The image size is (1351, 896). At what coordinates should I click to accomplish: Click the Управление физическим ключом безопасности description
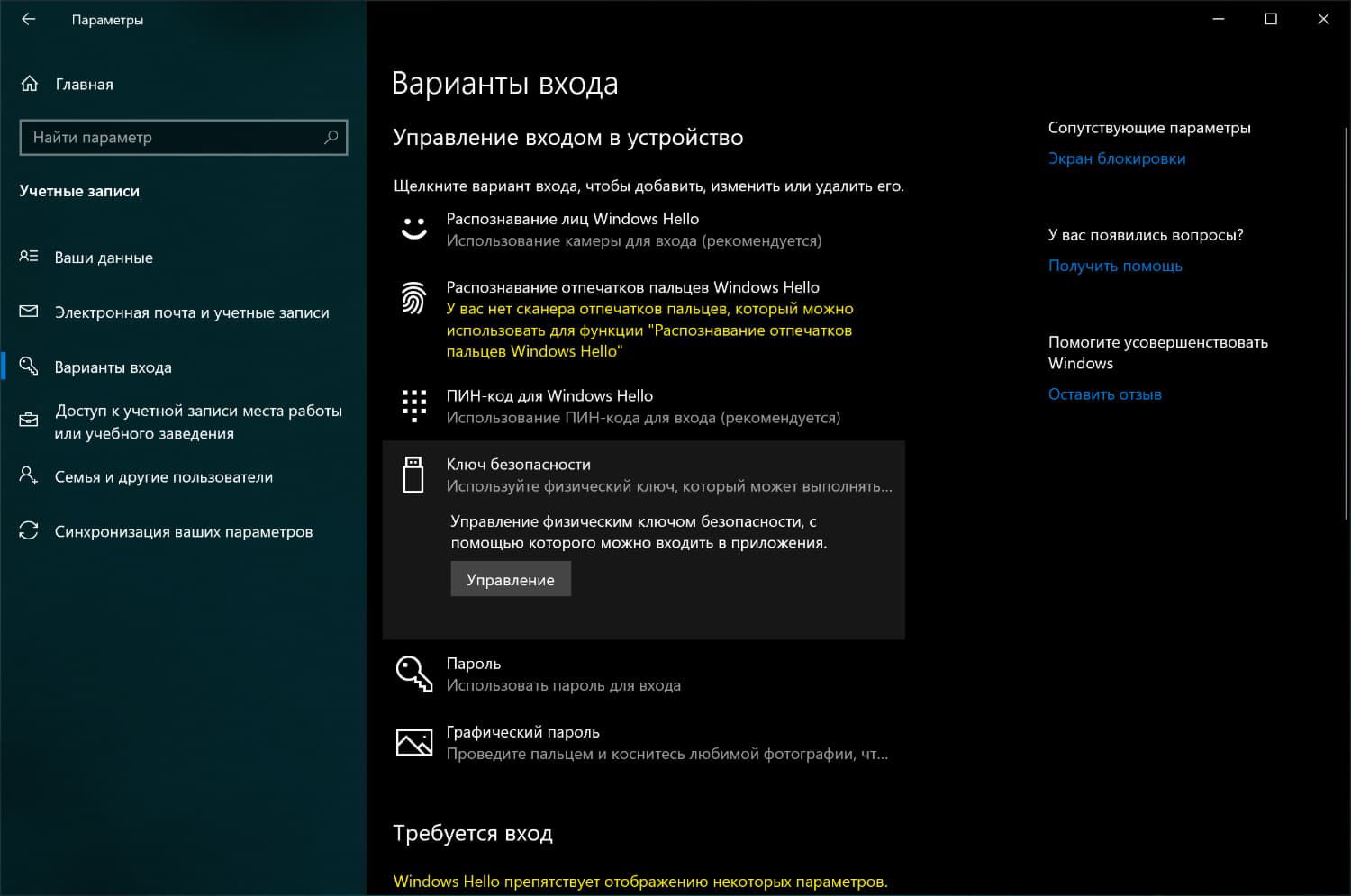click(639, 532)
